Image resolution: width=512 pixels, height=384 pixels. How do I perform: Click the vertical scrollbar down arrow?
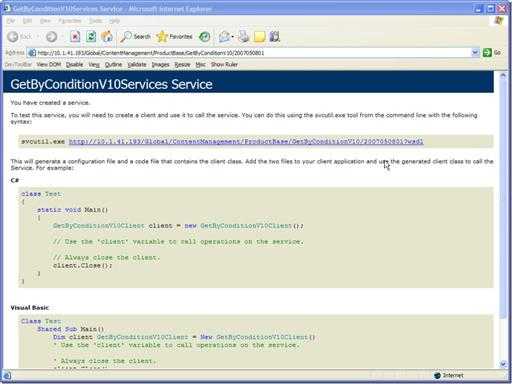click(503, 364)
